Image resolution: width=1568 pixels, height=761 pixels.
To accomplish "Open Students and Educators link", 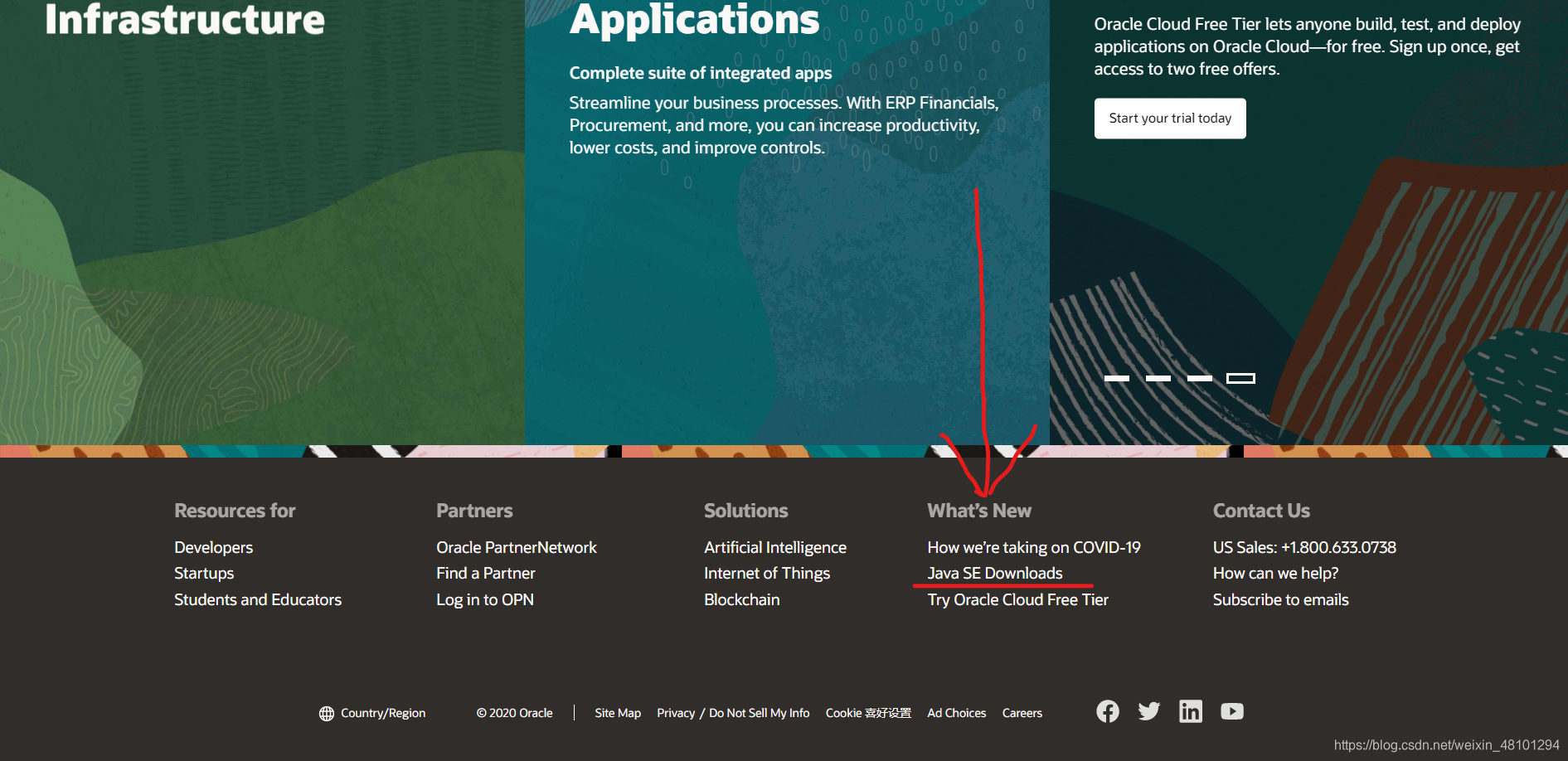I will click(x=258, y=599).
